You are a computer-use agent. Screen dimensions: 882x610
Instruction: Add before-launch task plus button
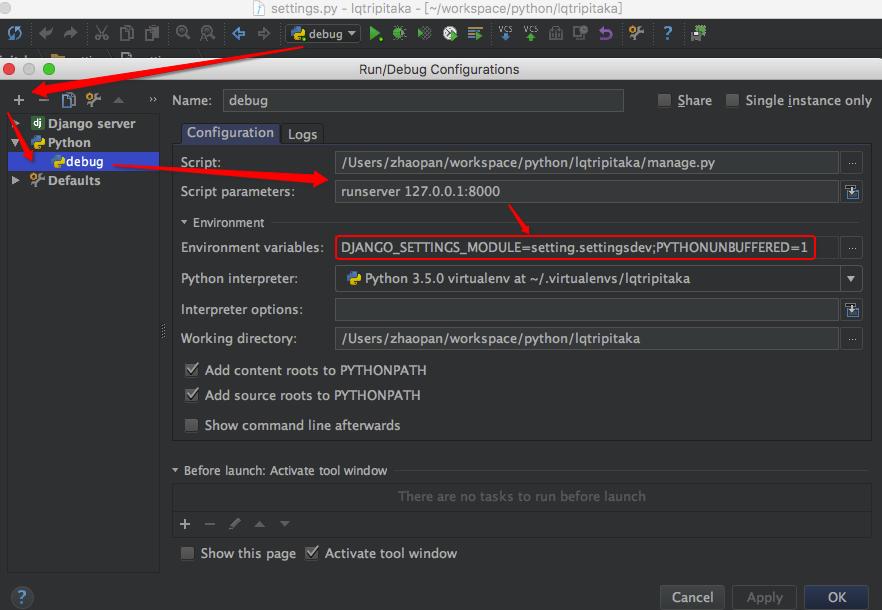pos(185,524)
